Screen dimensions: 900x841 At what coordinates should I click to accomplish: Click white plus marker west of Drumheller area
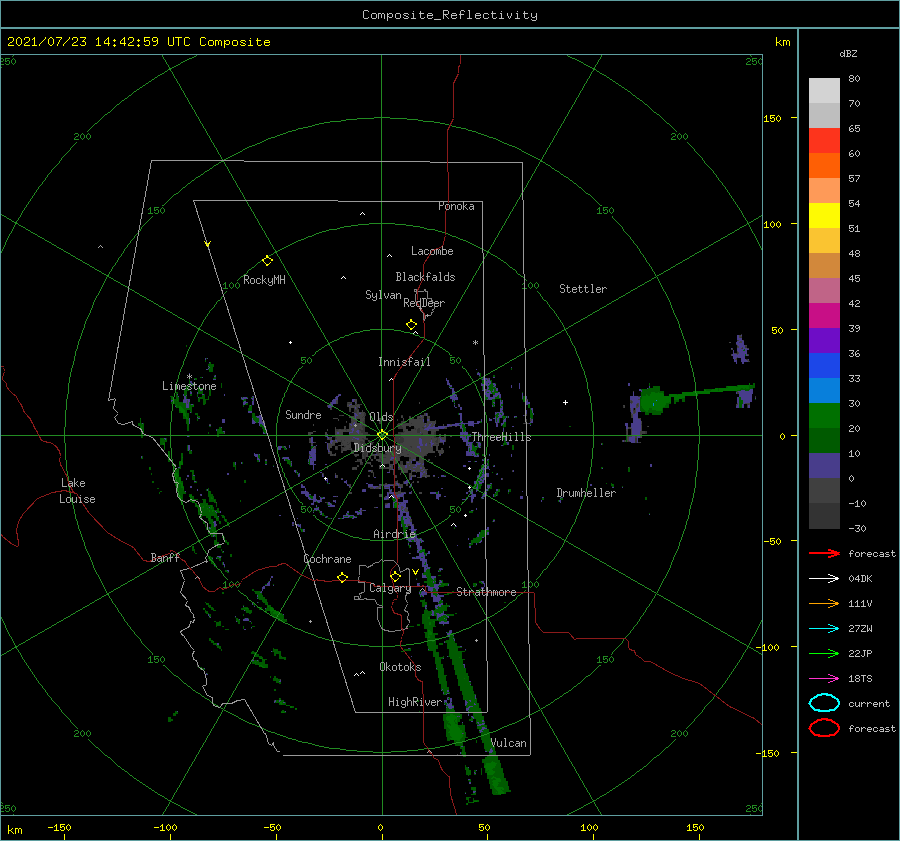click(x=565, y=402)
